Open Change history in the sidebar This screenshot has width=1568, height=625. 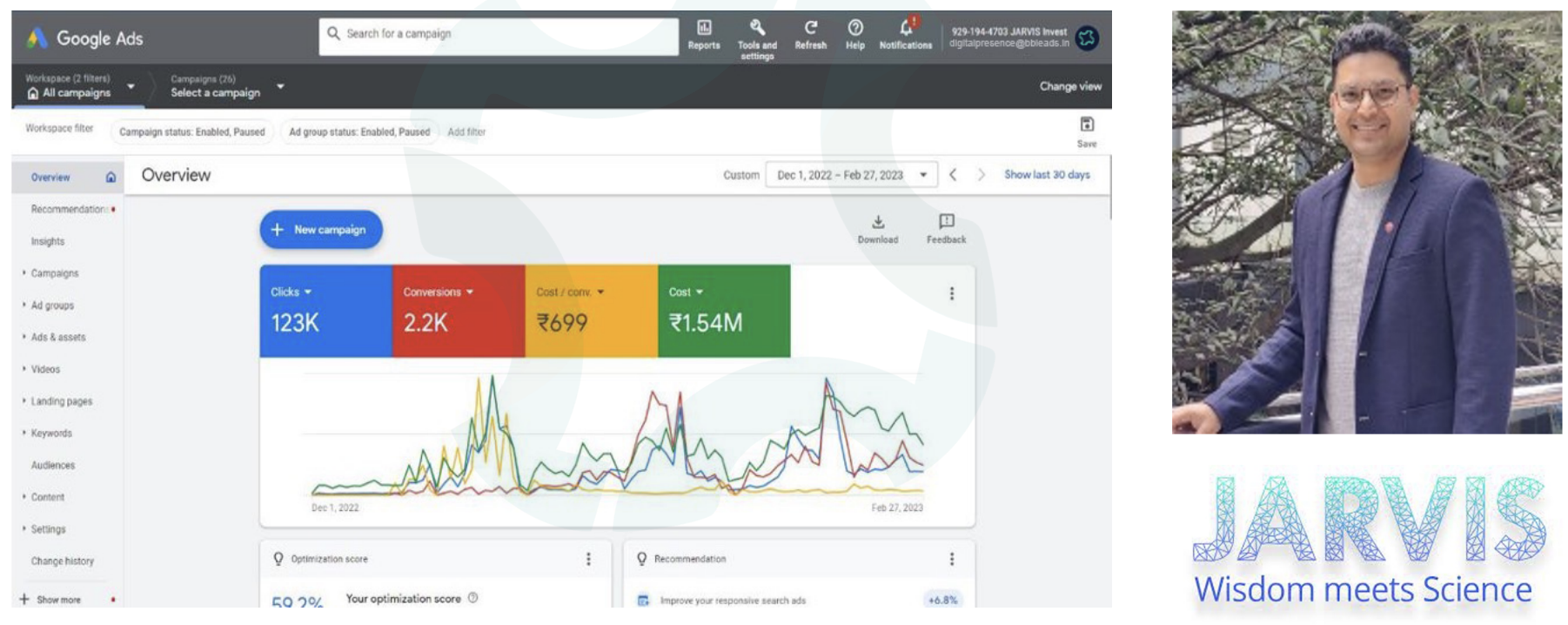pos(63,561)
